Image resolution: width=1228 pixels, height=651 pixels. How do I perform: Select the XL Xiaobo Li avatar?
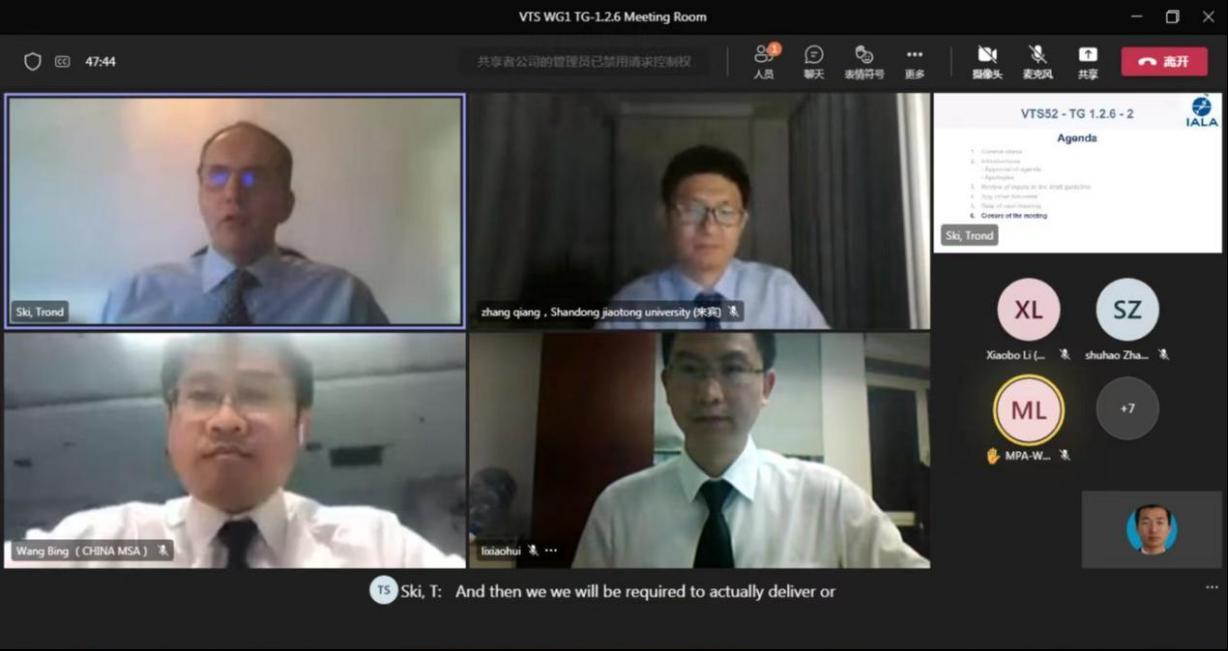point(1028,309)
